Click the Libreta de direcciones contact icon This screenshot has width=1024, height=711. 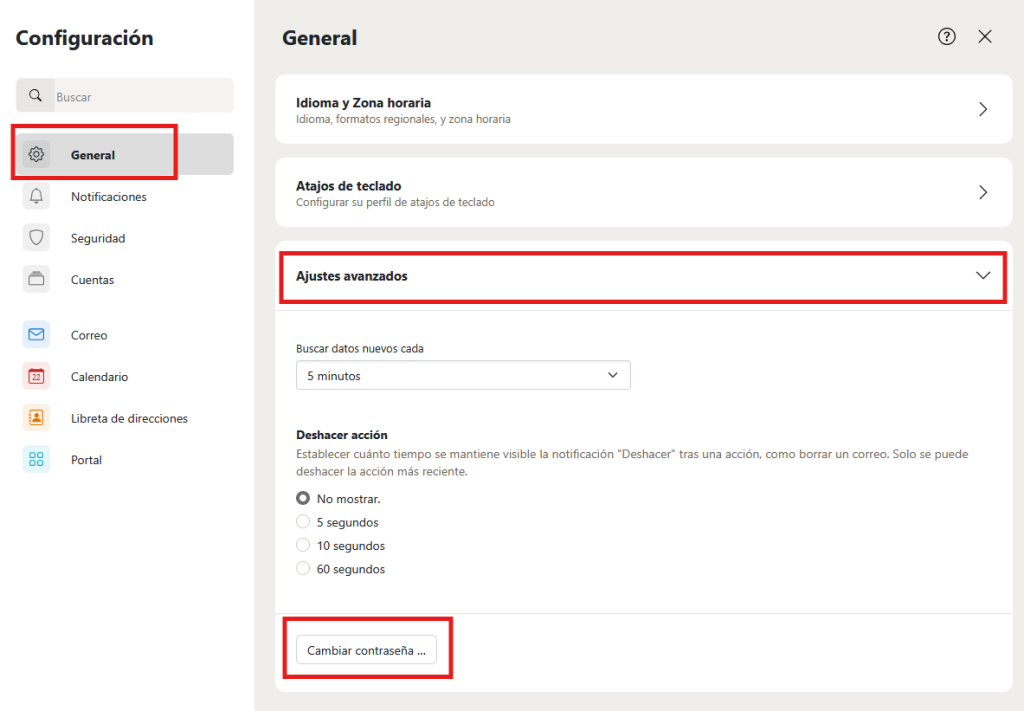pyautogui.click(x=37, y=418)
